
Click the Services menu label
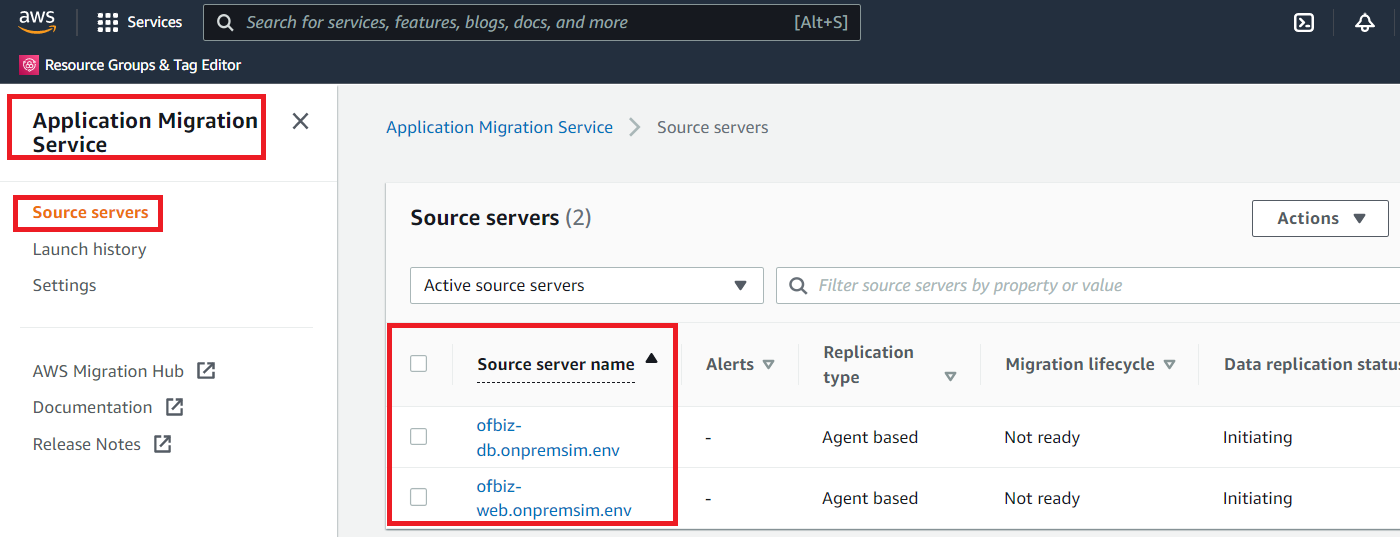(155, 22)
